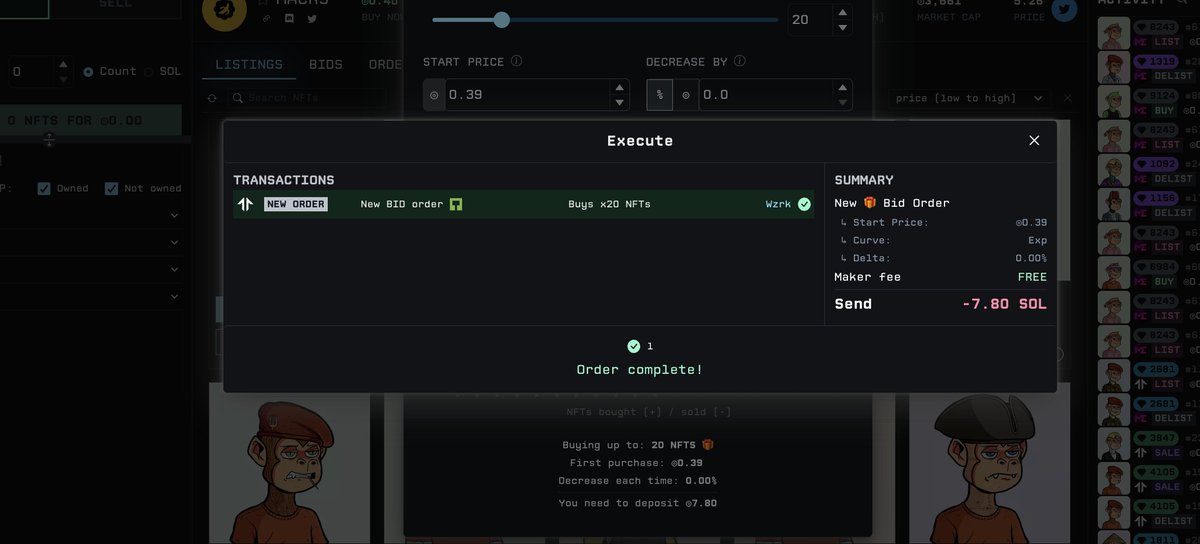Increase the NFT count with the up arrow beside 20
This screenshot has height=544, width=1200.
point(842,12)
